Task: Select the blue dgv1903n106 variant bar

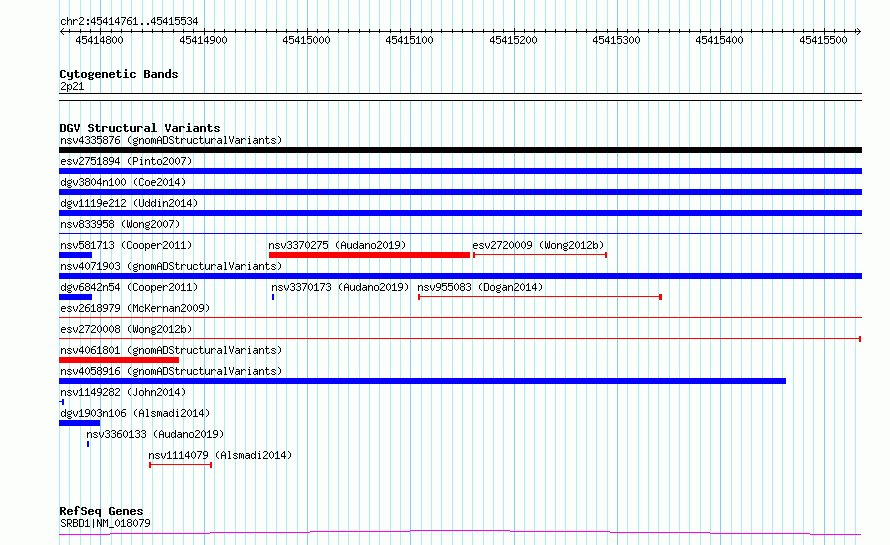Action: click(x=79, y=423)
